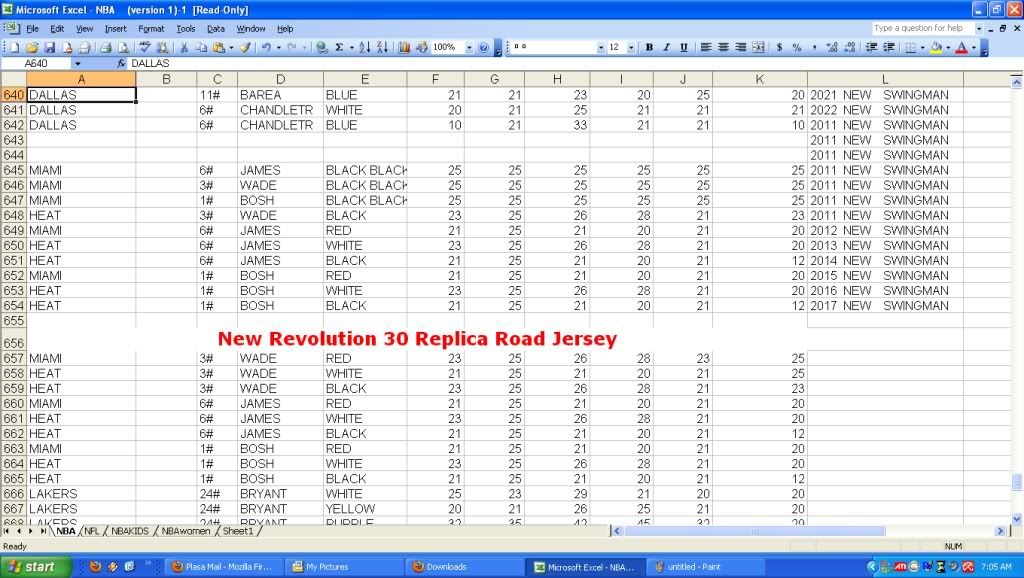The image size is (1024, 578).
Task: Merge and center selected cells
Action: pyautogui.click(x=758, y=47)
